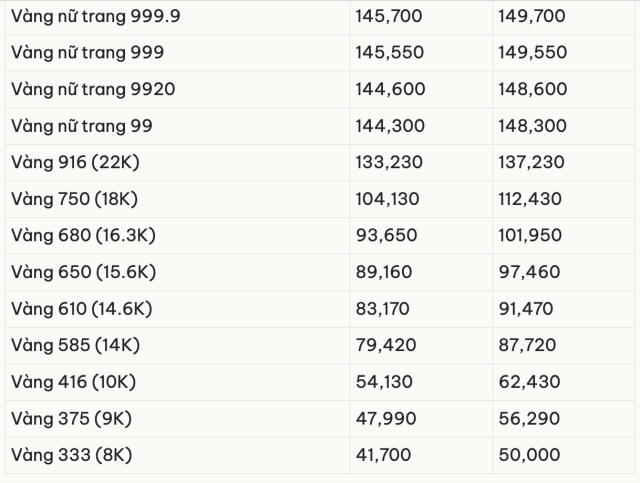Click the 137,230 price value
The image size is (640, 483).
(531, 162)
